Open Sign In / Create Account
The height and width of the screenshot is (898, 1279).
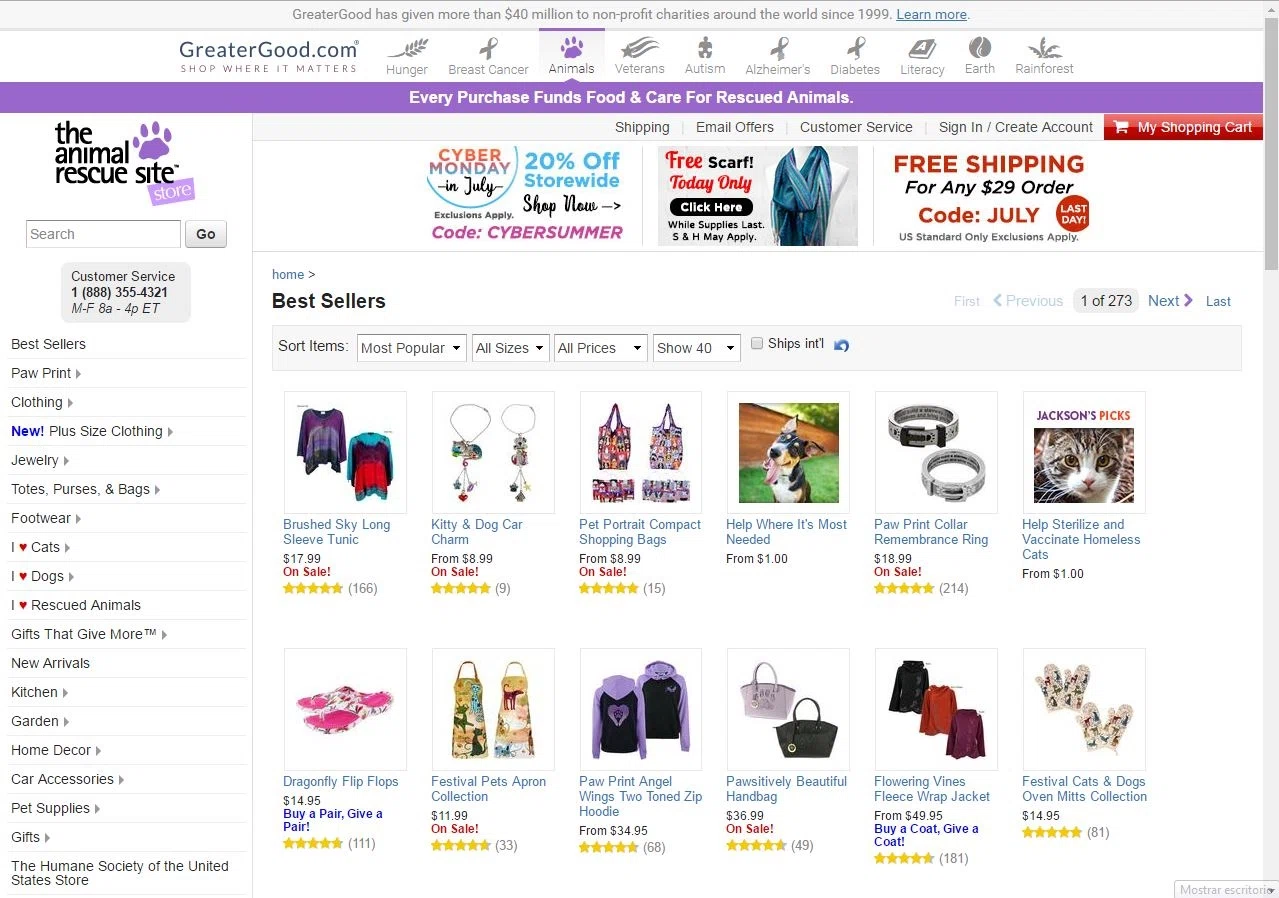pyautogui.click(x=1015, y=127)
